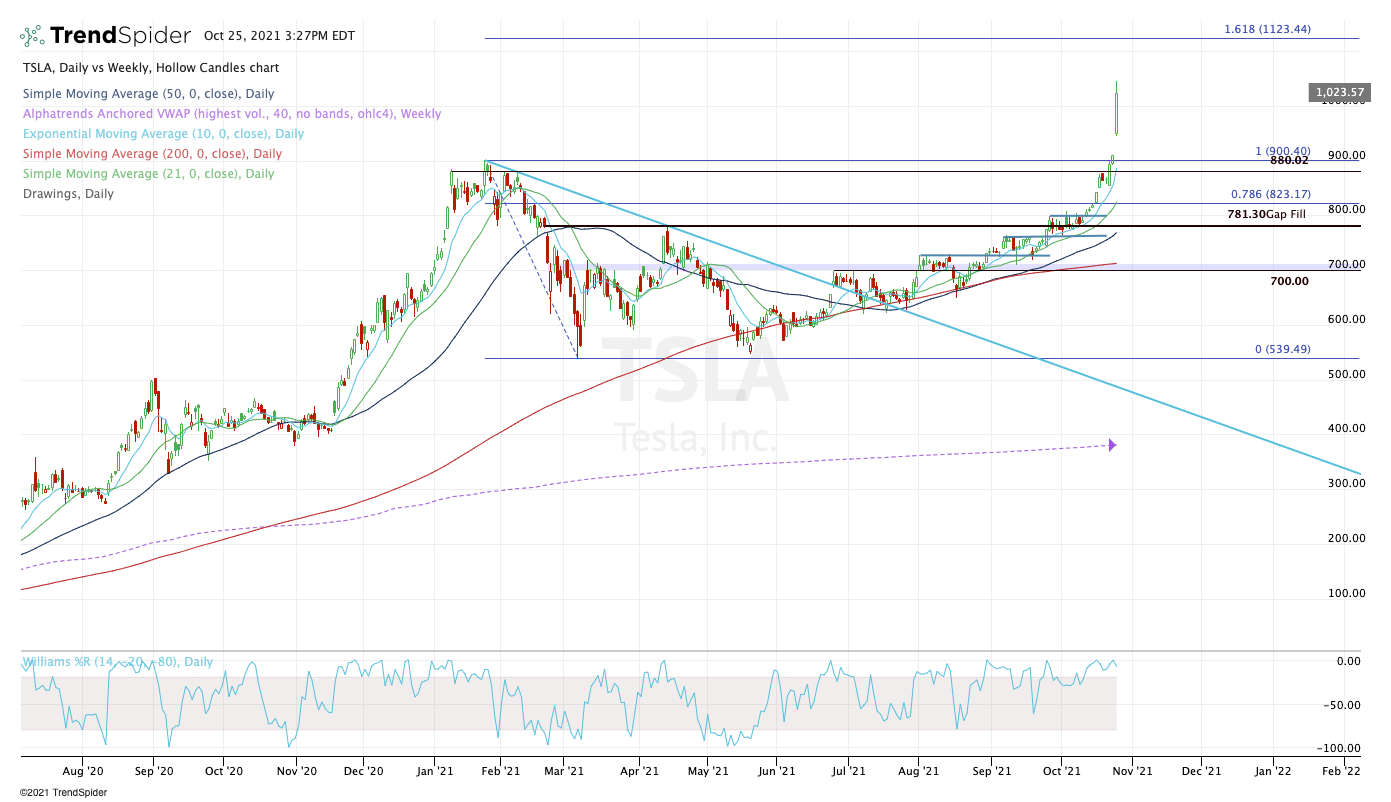Click the Feb '22 date axis label

click(x=1342, y=772)
